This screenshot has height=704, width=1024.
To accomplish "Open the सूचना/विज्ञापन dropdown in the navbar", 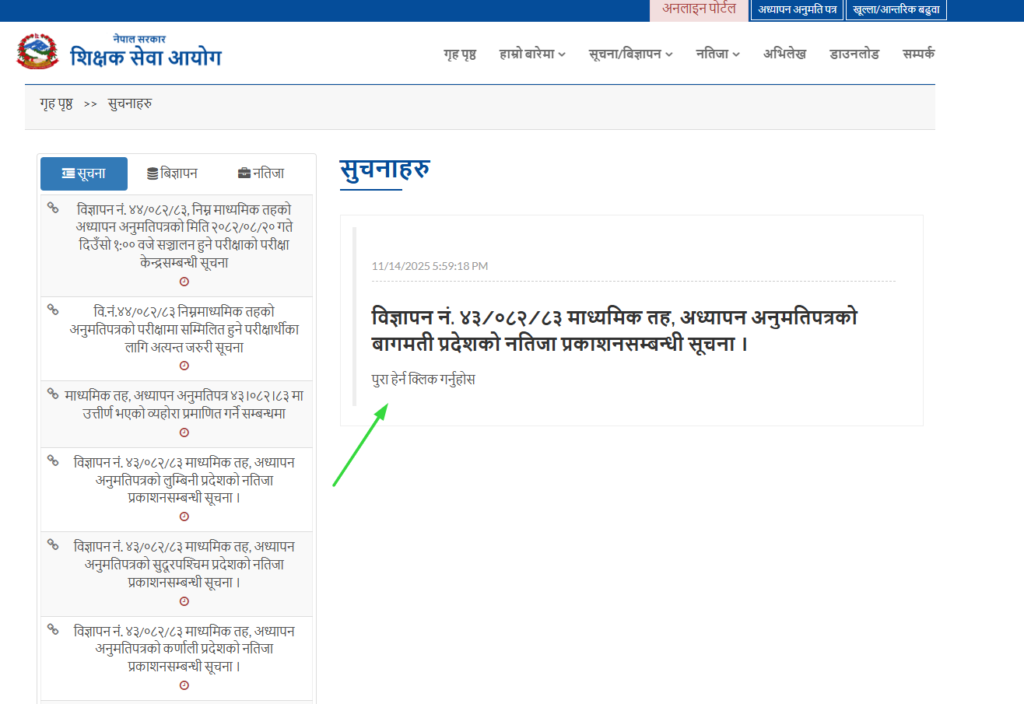I will [630, 54].
